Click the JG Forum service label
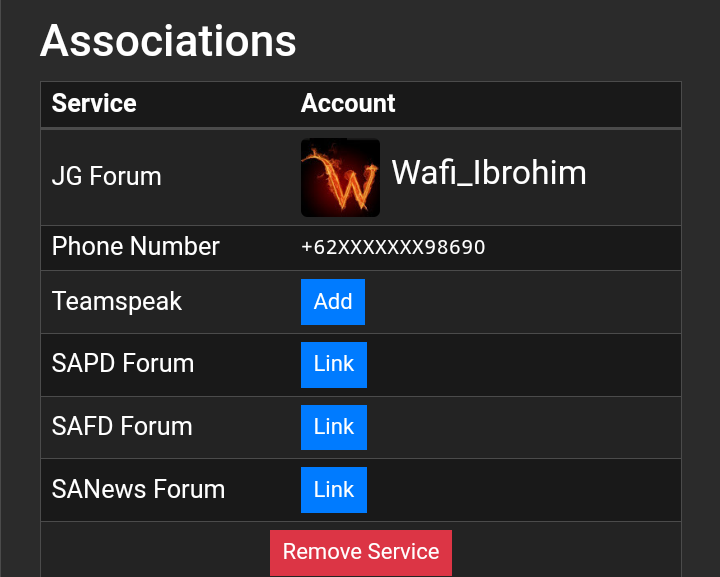This screenshot has height=577, width=720. coord(107,176)
